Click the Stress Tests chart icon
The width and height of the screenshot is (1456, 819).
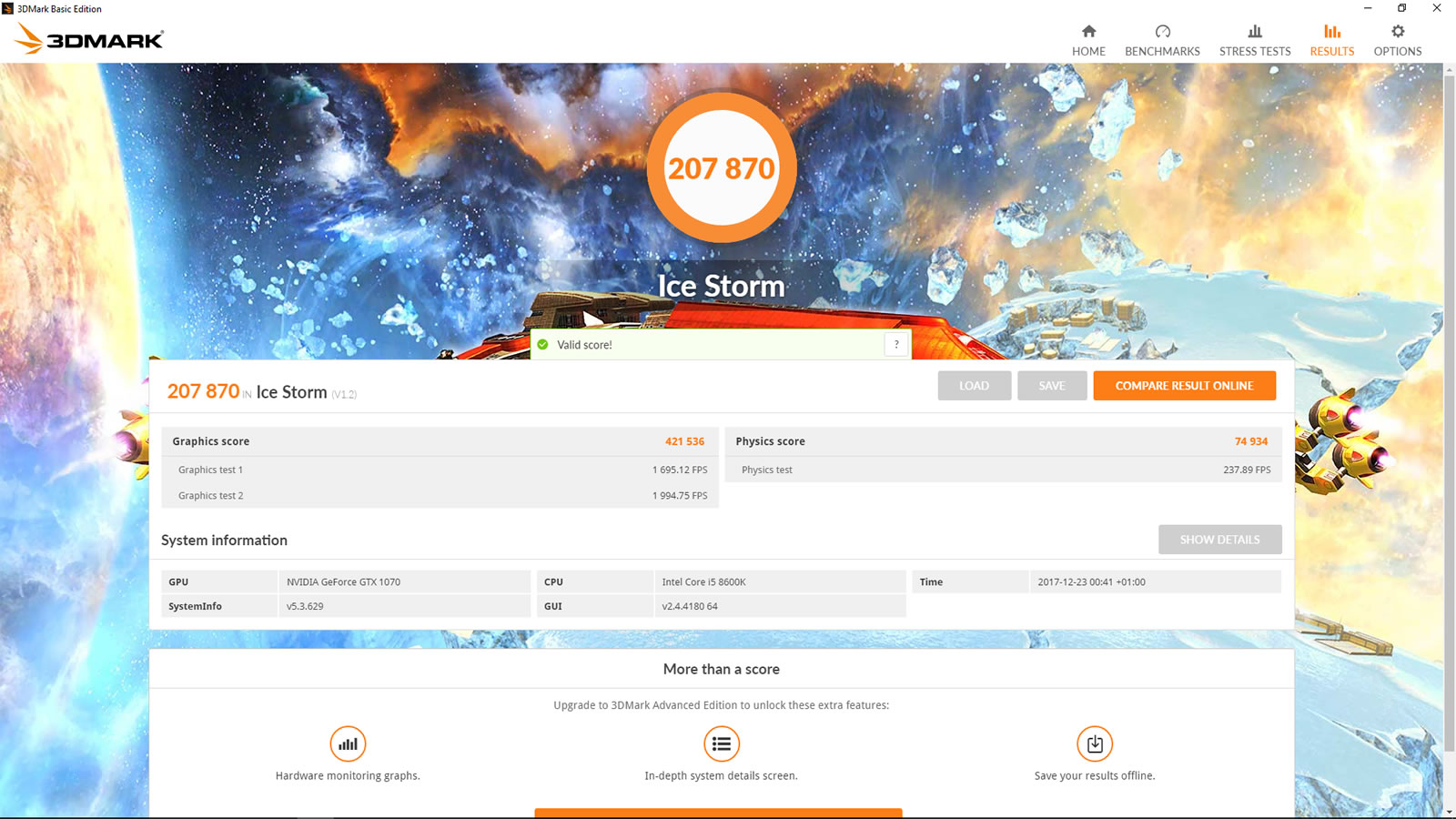click(1255, 32)
